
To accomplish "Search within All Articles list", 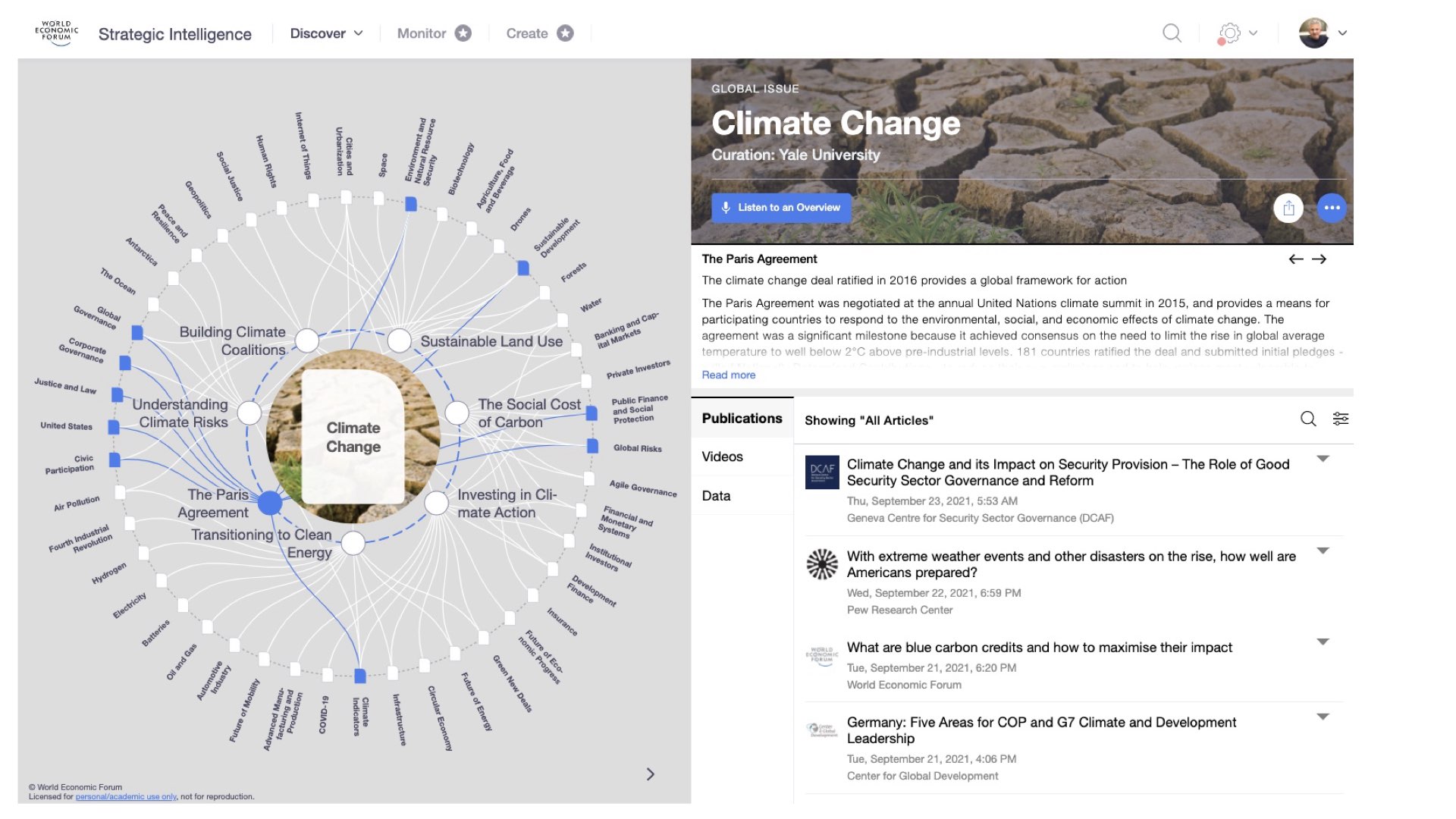I will tap(1308, 419).
